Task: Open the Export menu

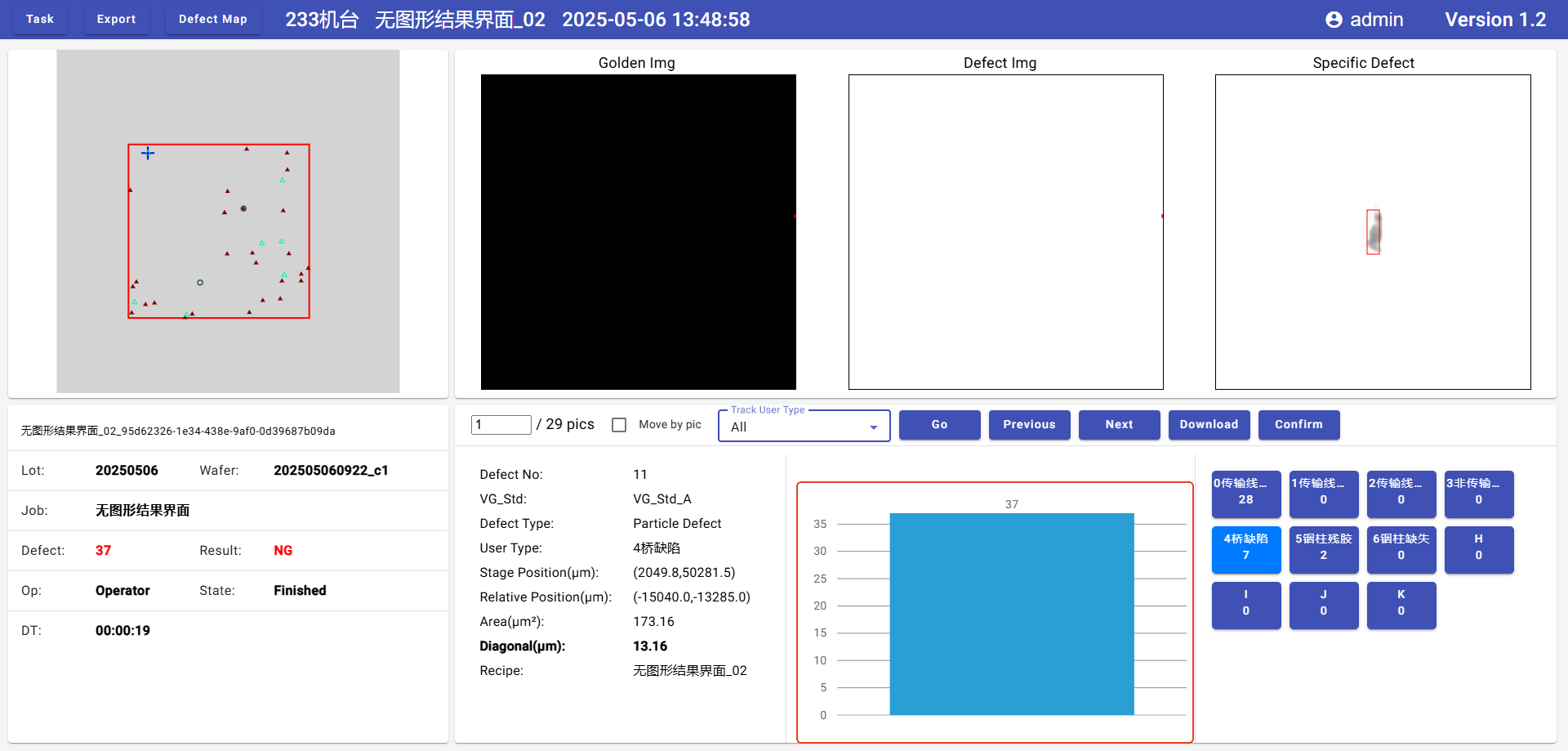Action: click(x=116, y=19)
